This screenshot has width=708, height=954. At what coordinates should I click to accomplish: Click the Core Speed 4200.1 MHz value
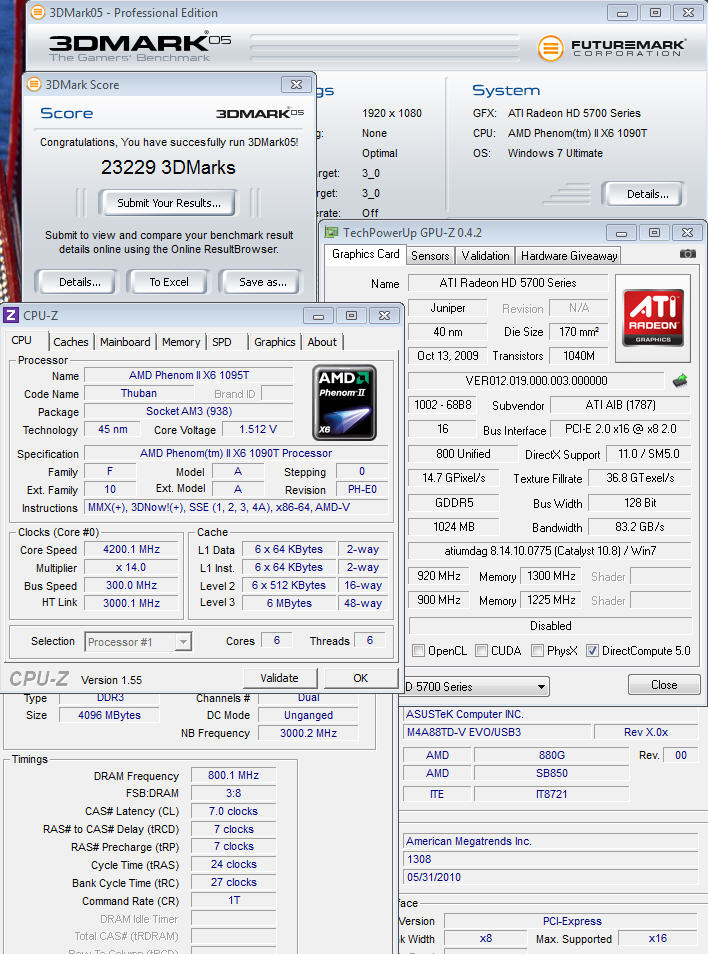[131, 549]
